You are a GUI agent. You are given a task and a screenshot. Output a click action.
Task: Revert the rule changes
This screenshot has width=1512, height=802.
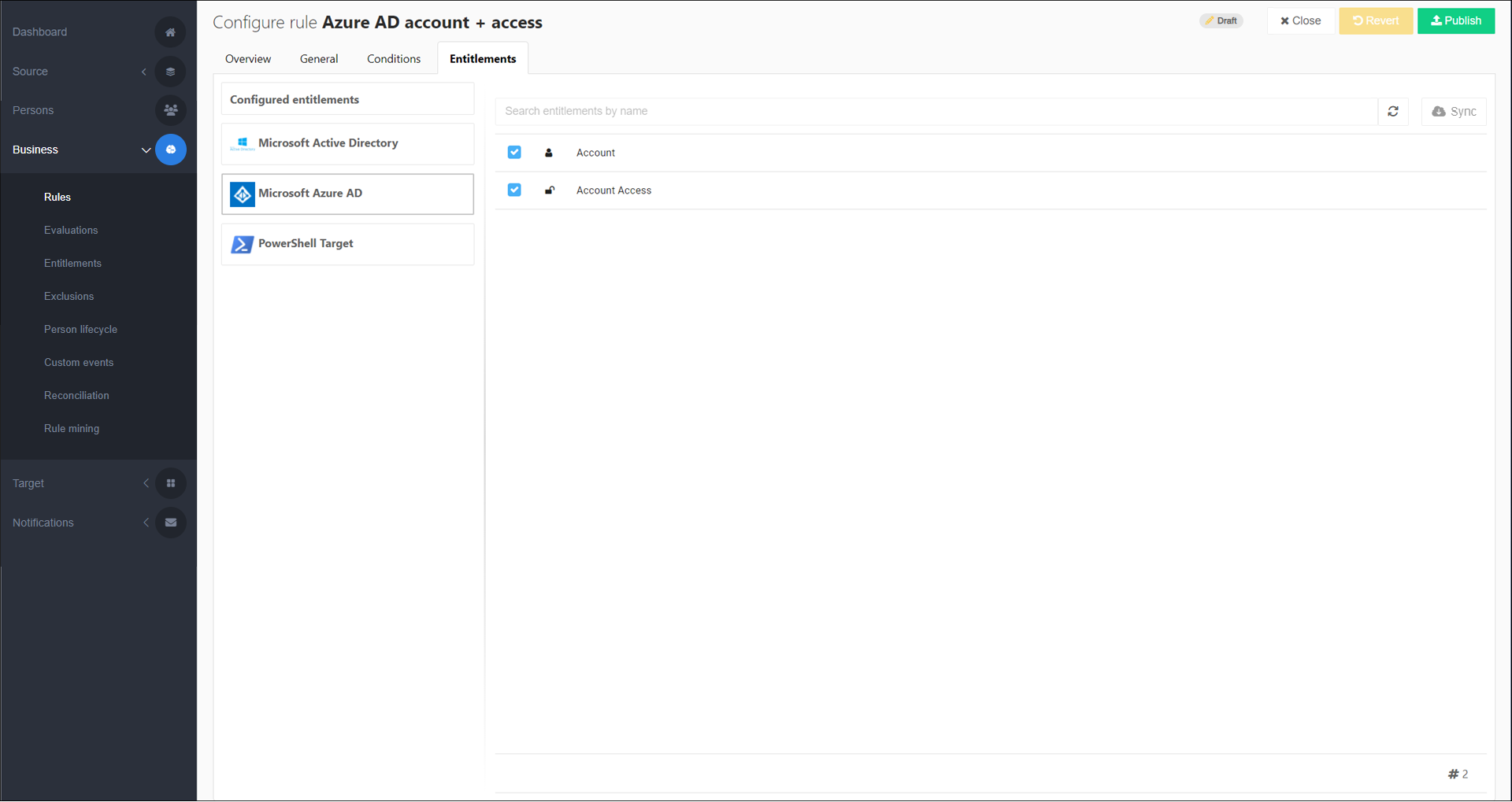1376,20
